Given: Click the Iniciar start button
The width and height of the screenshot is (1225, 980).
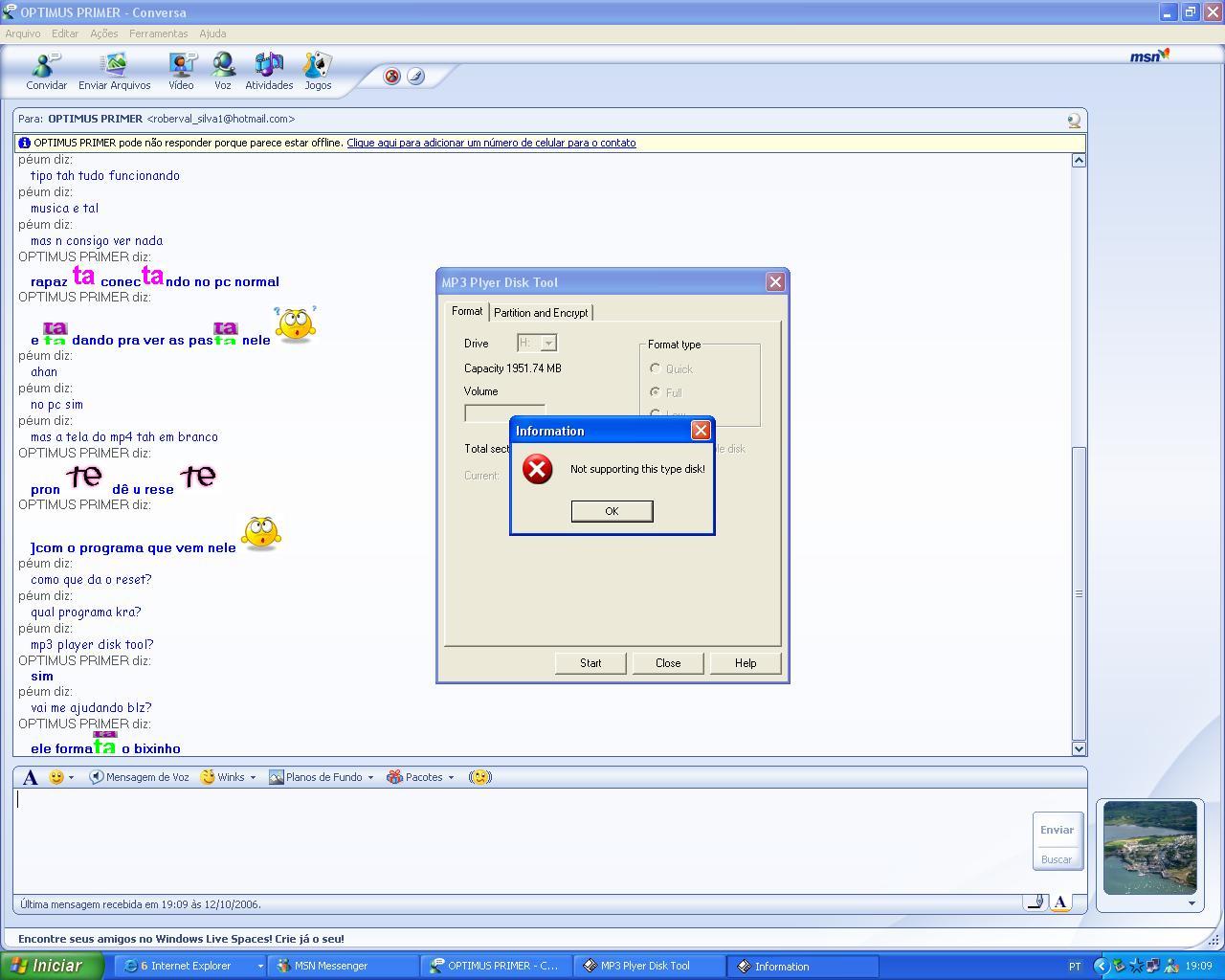Looking at the screenshot, I should pos(51,966).
